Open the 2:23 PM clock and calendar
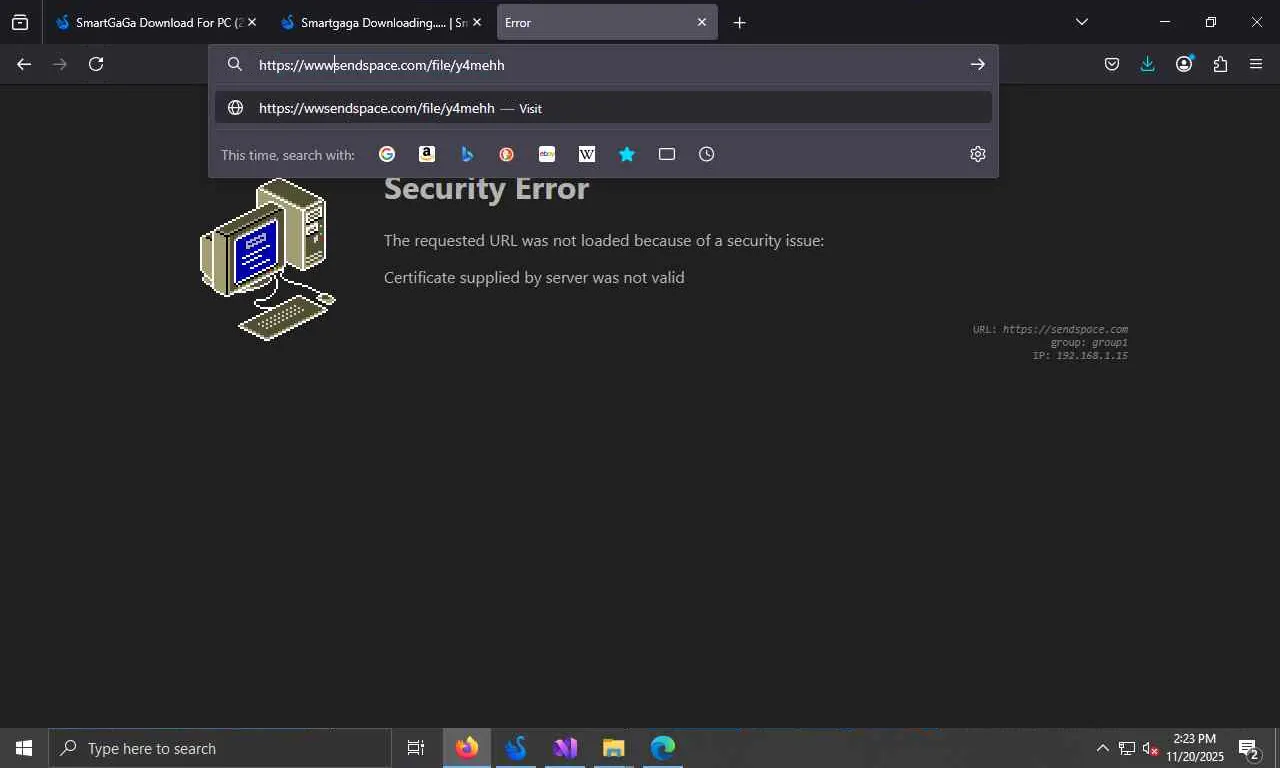Viewport: 1280px width, 768px height. point(1195,748)
